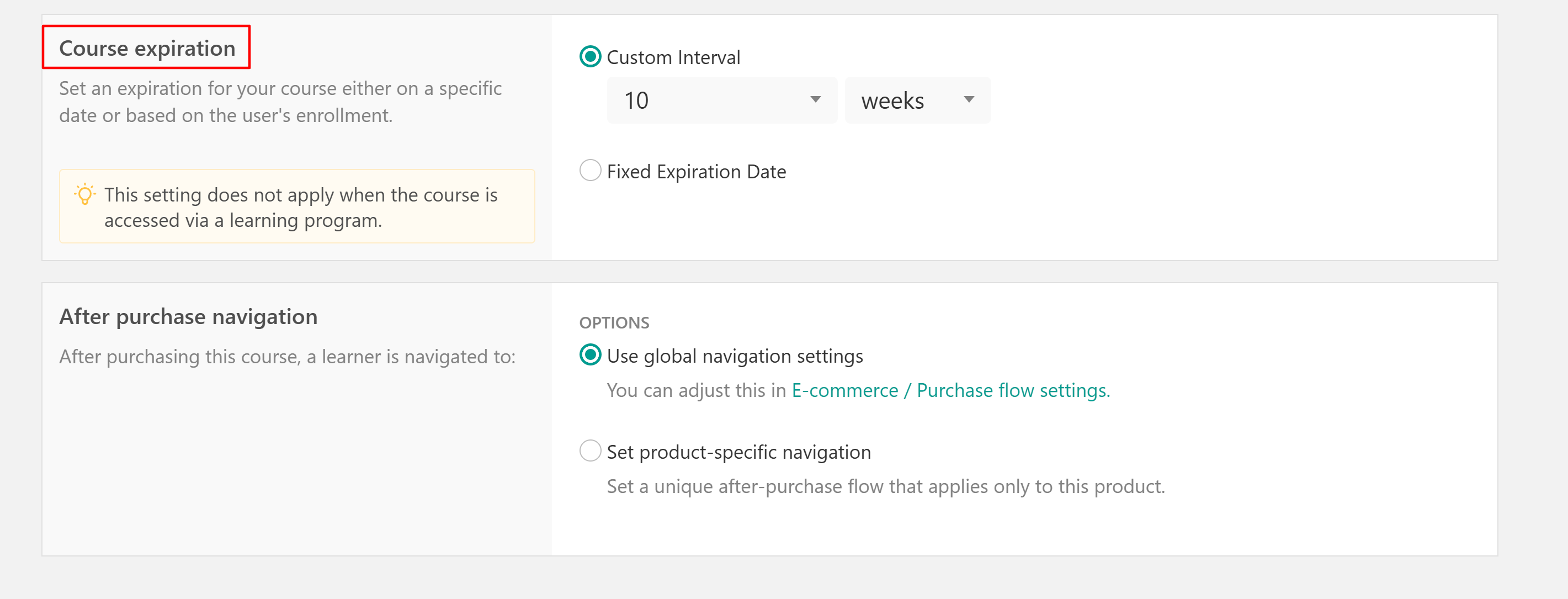This screenshot has height=599, width=1568.
Task: Select the Fixed Expiration Date radio button
Action: 590,171
